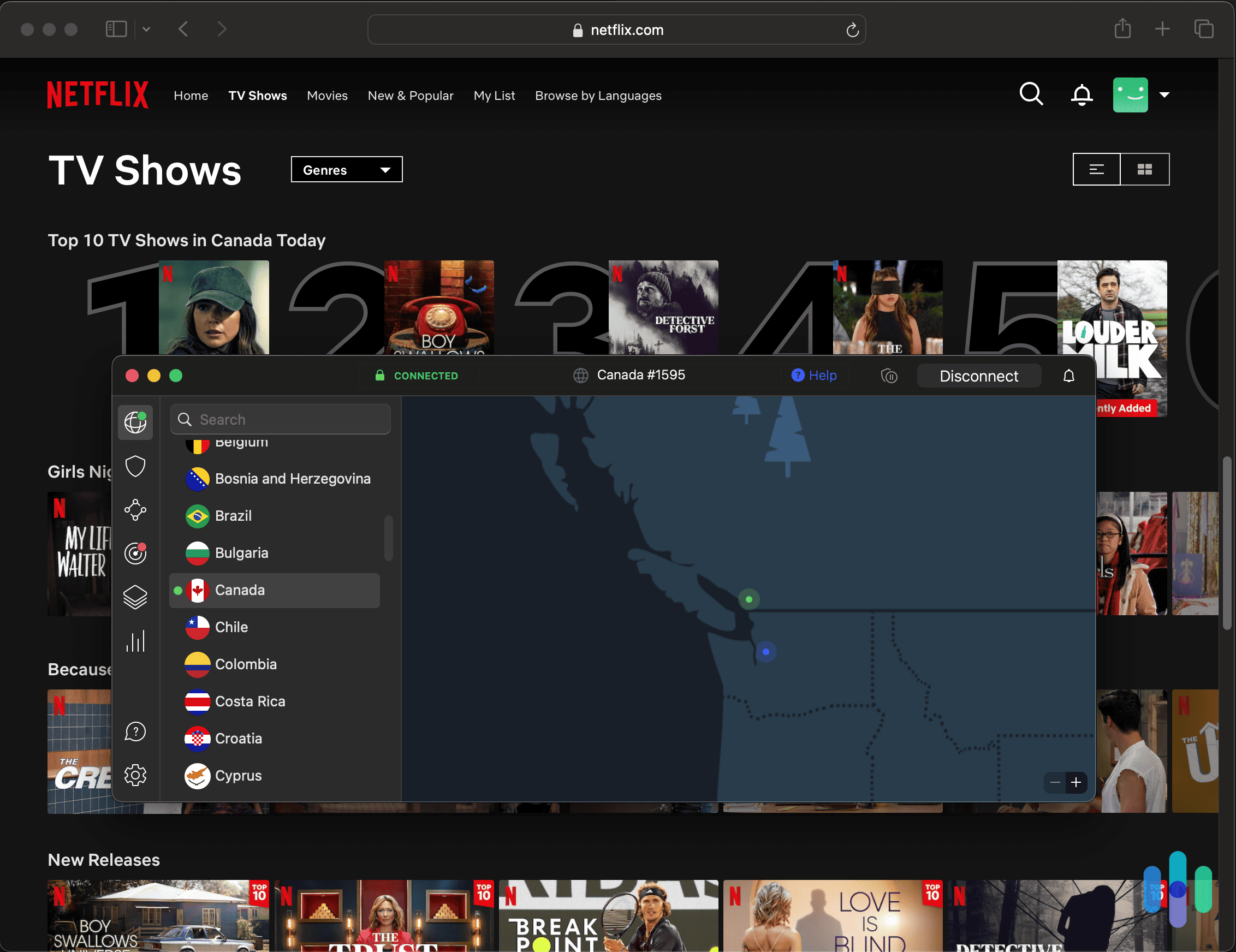The width and height of the screenshot is (1236, 952).
Task: Switch TV Shows view to list layout
Action: coord(1096,169)
